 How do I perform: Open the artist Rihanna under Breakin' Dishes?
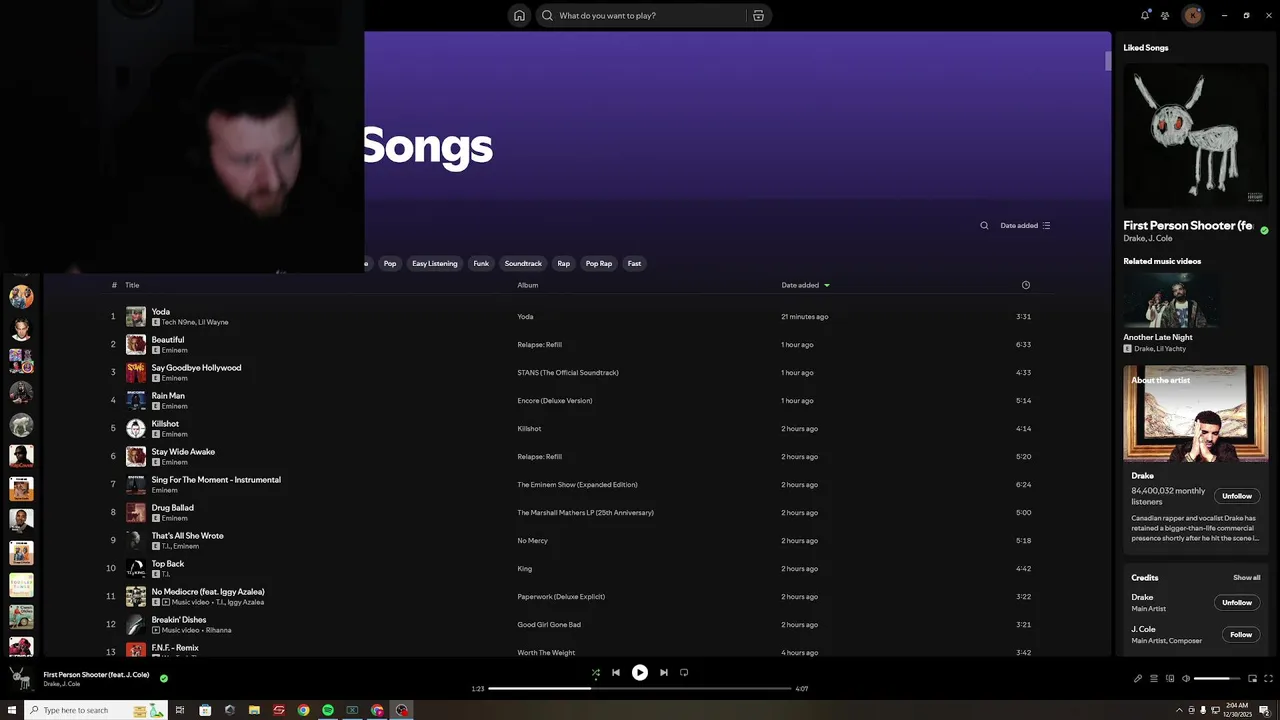point(218,630)
